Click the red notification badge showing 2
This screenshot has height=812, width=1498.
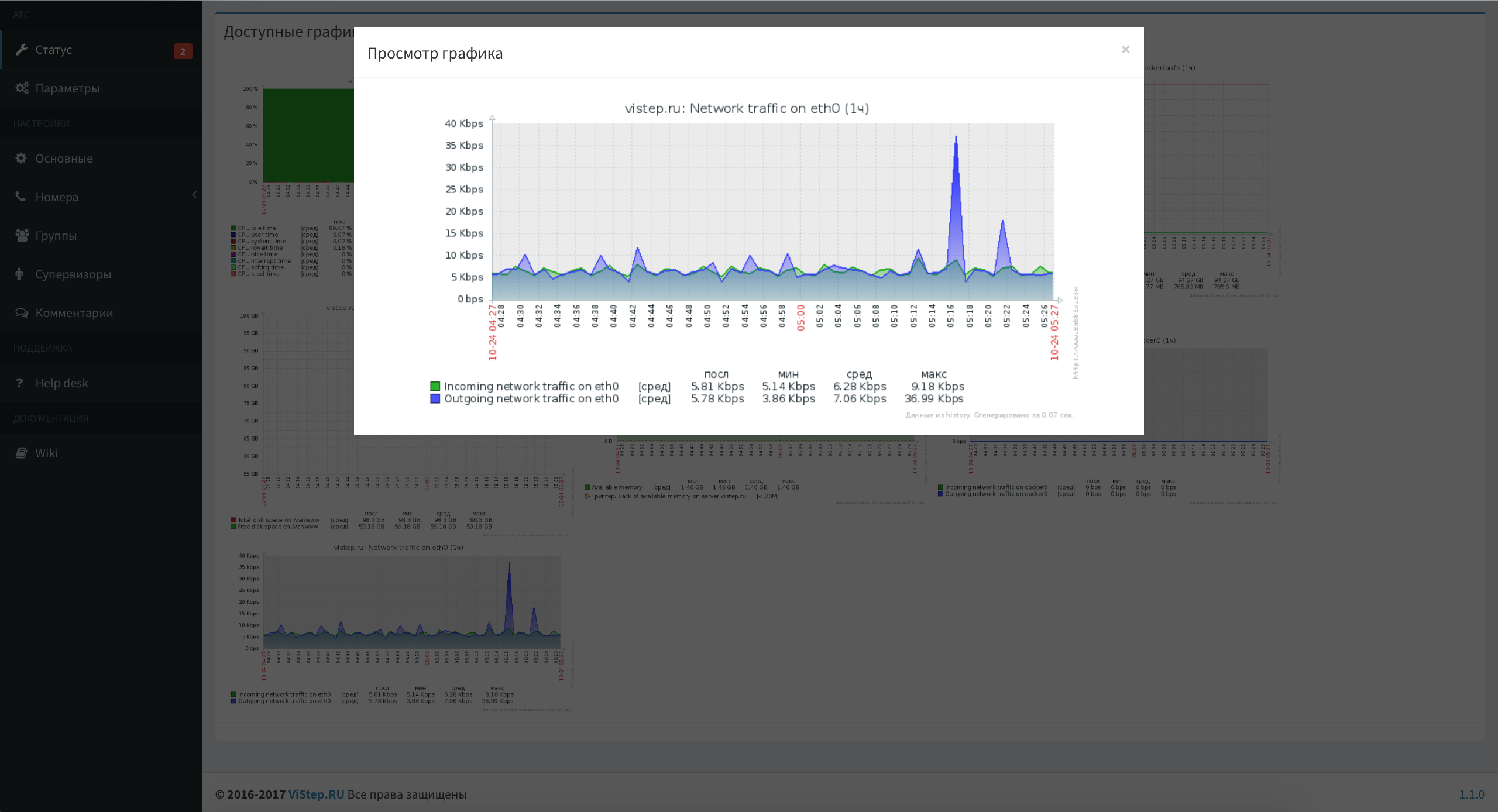click(x=183, y=51)
